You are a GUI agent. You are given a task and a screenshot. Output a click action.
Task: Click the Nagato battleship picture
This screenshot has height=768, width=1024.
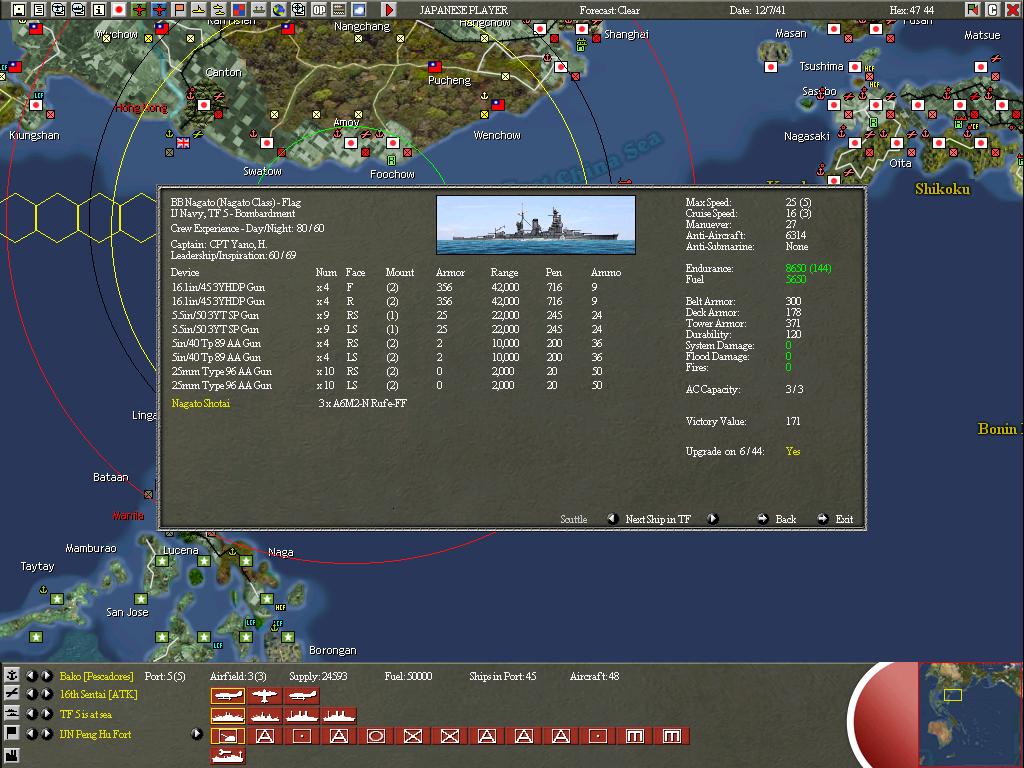[536, 225]
